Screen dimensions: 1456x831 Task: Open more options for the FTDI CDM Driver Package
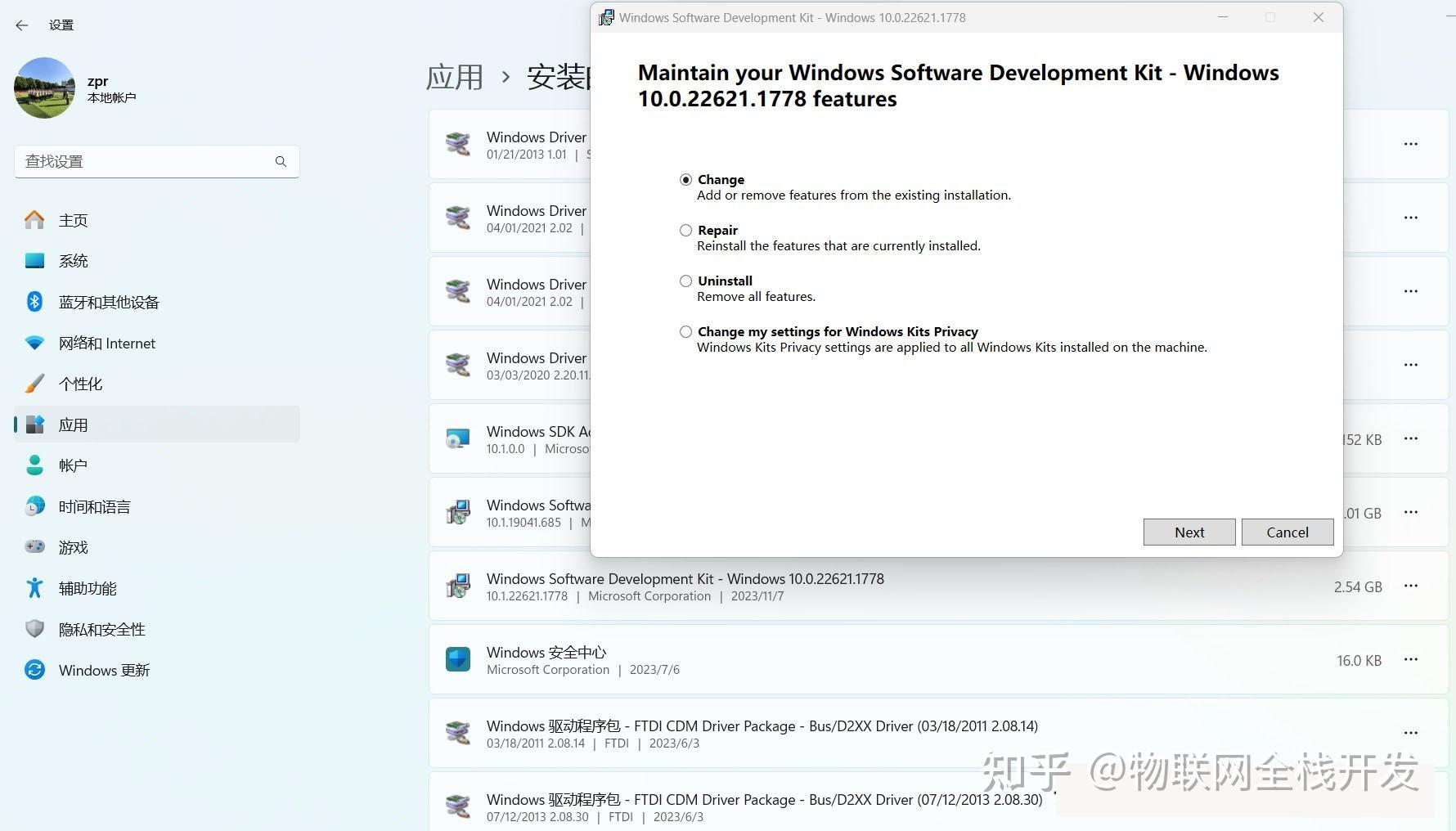(1411, 732)
